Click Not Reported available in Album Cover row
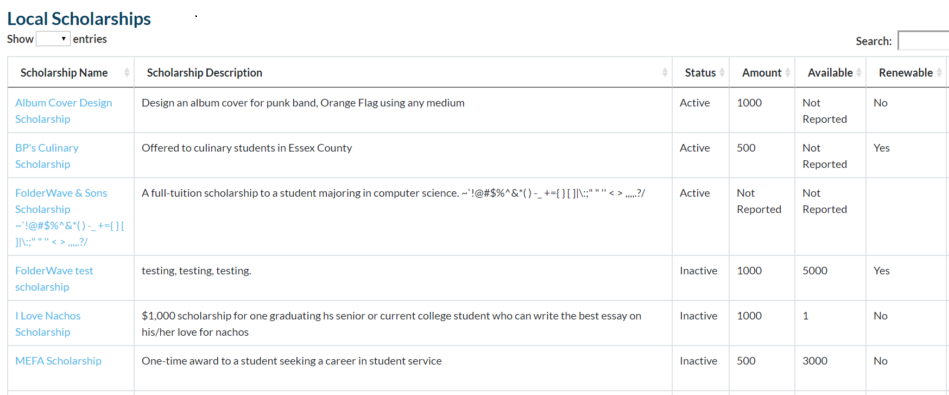949x395 pixels. [x=824, y=111]
